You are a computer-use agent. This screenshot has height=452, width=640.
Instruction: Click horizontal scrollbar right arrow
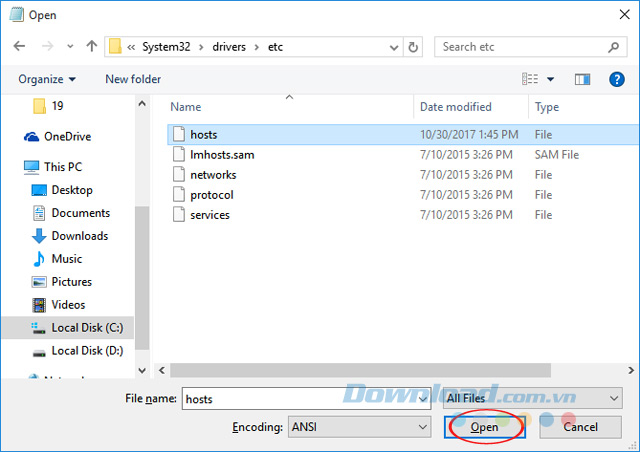(x=631, y=370)
